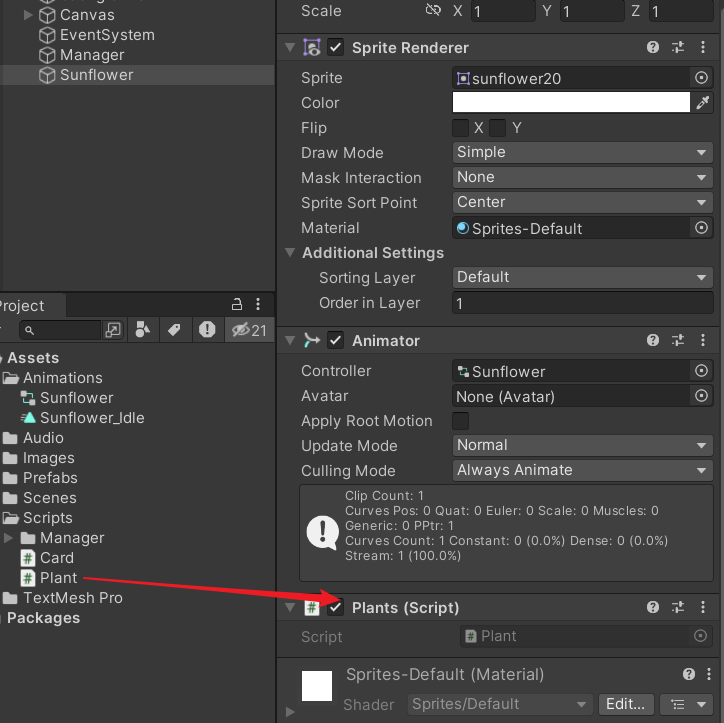This screenshot has width=724, height=723.
Task: Open controller object picker for Sunflower
Action: tap(701, 371)
